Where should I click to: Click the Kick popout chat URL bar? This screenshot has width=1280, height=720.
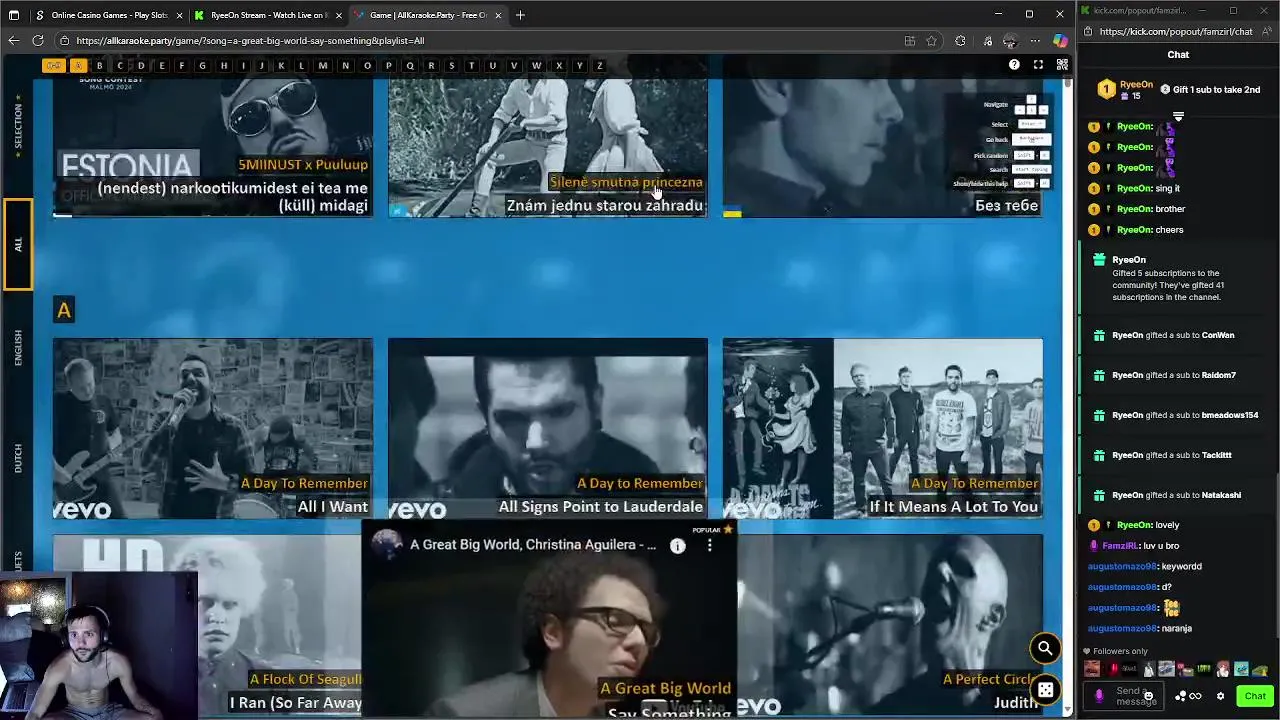point(1176,32)
